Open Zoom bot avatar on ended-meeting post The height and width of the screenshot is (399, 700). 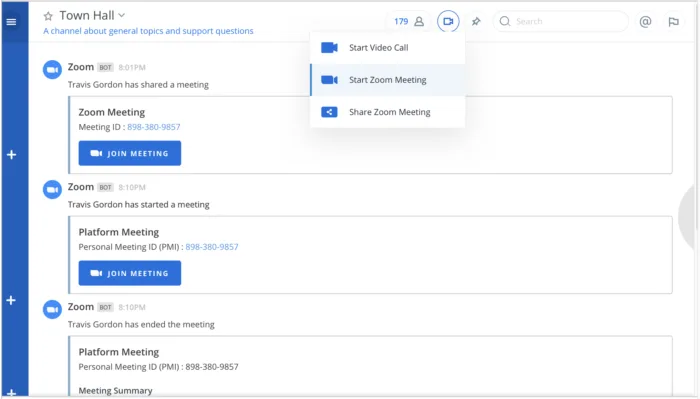tap(52, 309)
